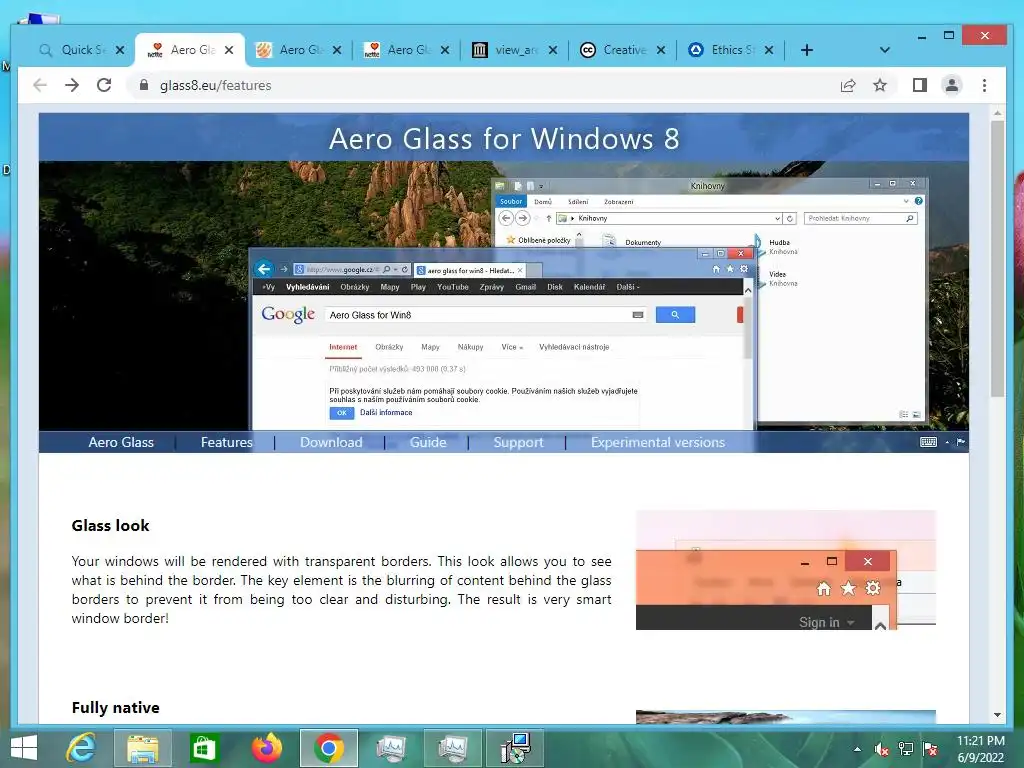Open the Chrome side panel icon
The height and width of the screenshot is (768, 1024).
(x=920, y=85)
